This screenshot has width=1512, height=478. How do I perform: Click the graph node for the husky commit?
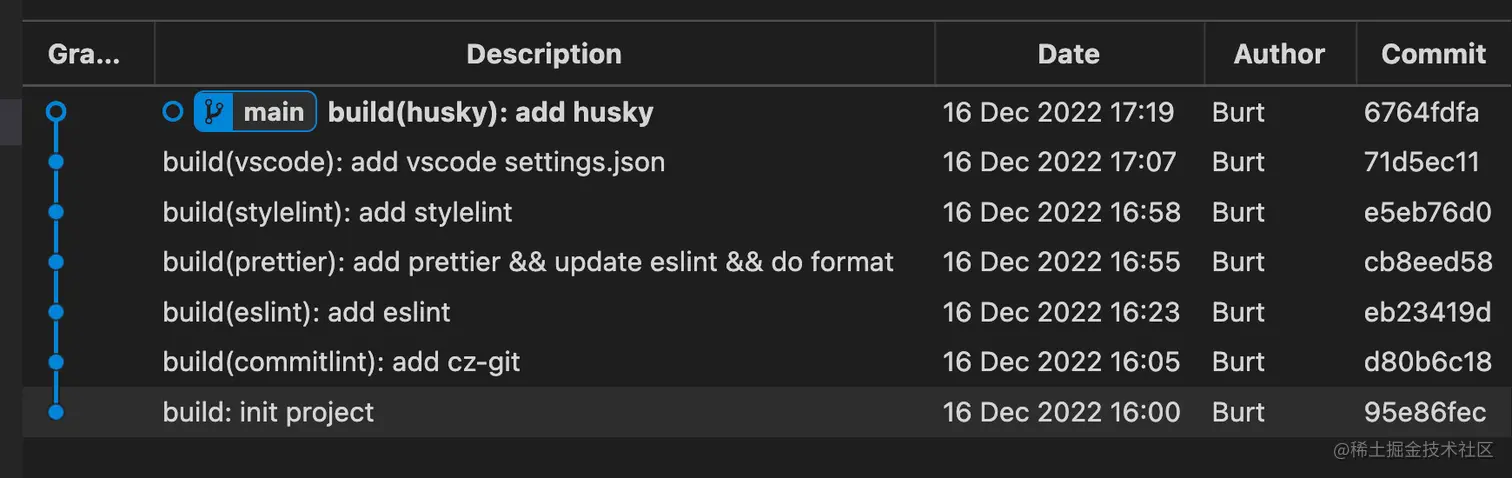[x=56, y=112]
